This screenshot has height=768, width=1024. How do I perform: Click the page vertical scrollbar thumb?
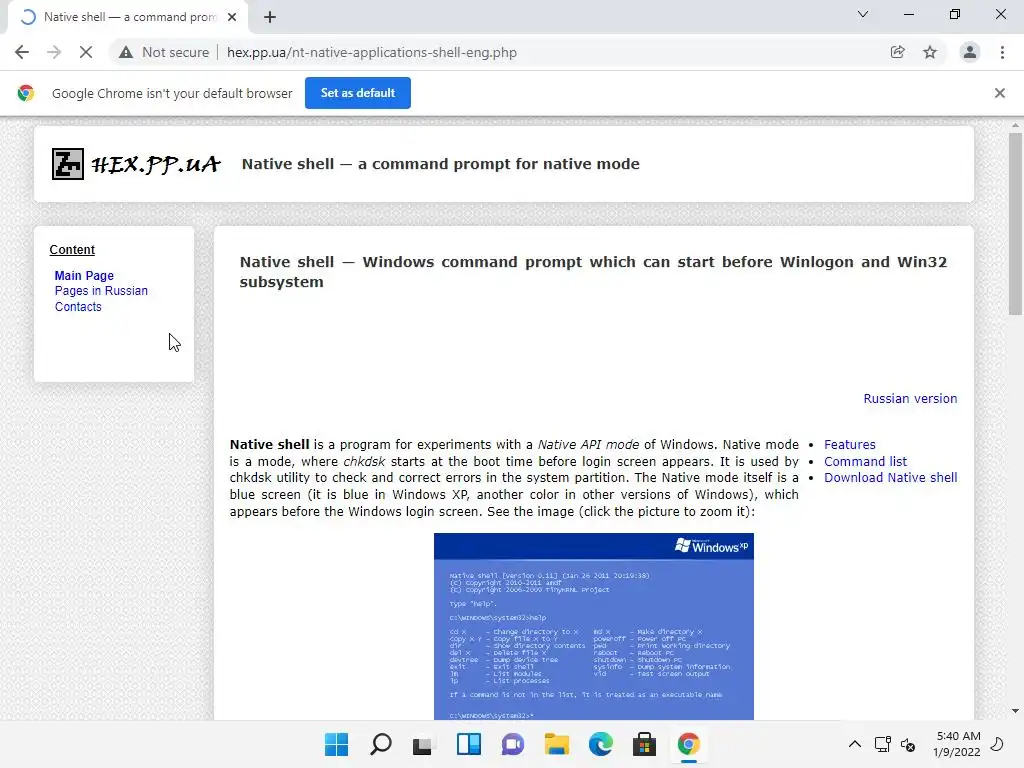pyautogui.click(x=1015, y=224)
